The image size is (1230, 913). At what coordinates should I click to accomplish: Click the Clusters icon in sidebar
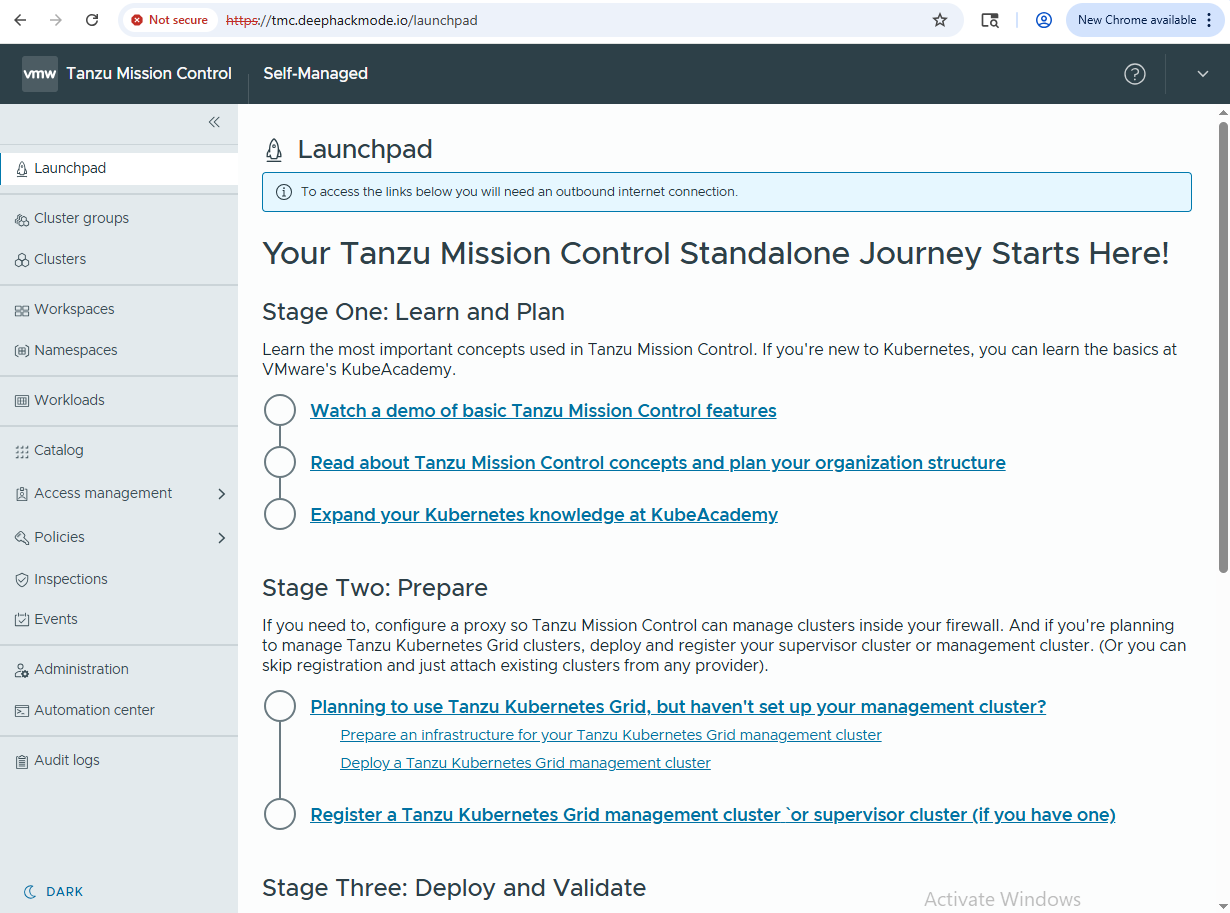click(22, 260)
